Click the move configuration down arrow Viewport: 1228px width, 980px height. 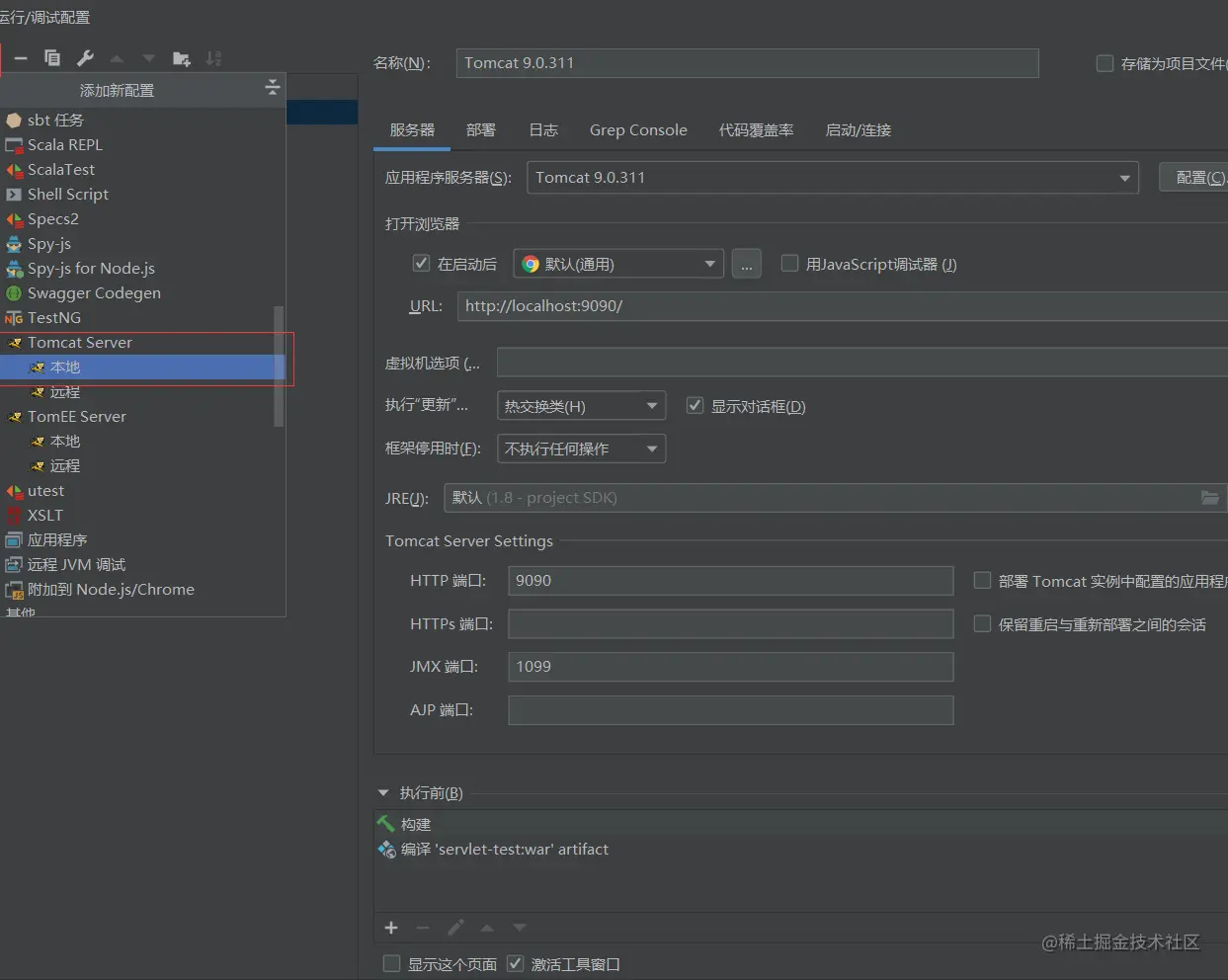148,58
